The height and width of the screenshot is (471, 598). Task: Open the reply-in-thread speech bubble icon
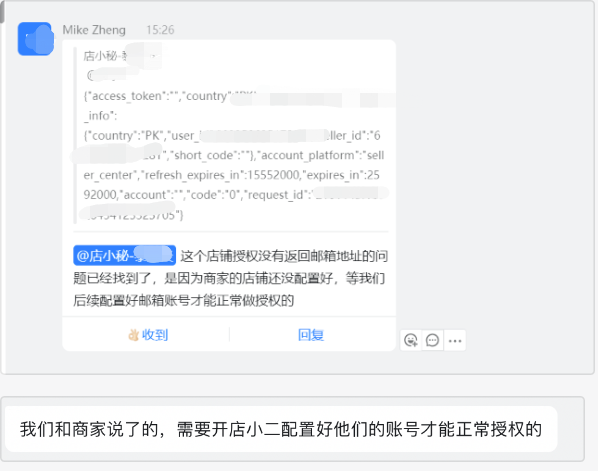[432, 340]
